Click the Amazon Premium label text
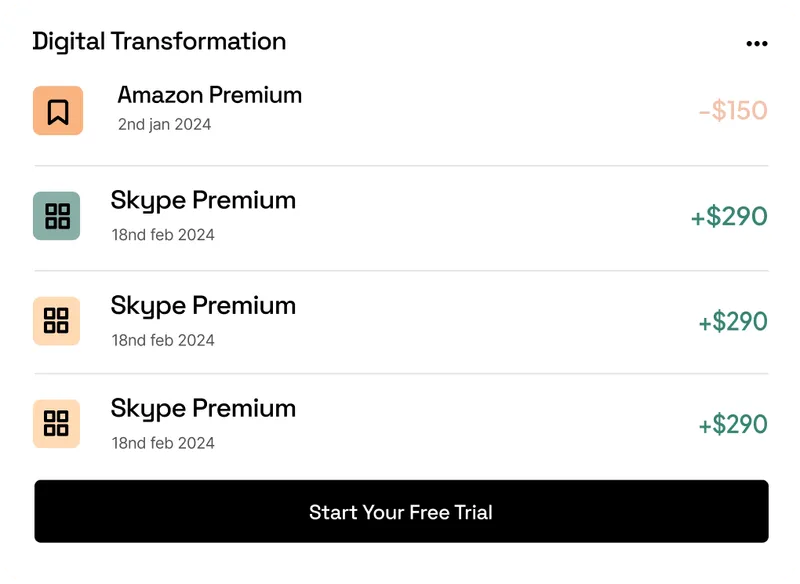Image resolution: width=800 pixels, height=584 pixels. point(210,95)
